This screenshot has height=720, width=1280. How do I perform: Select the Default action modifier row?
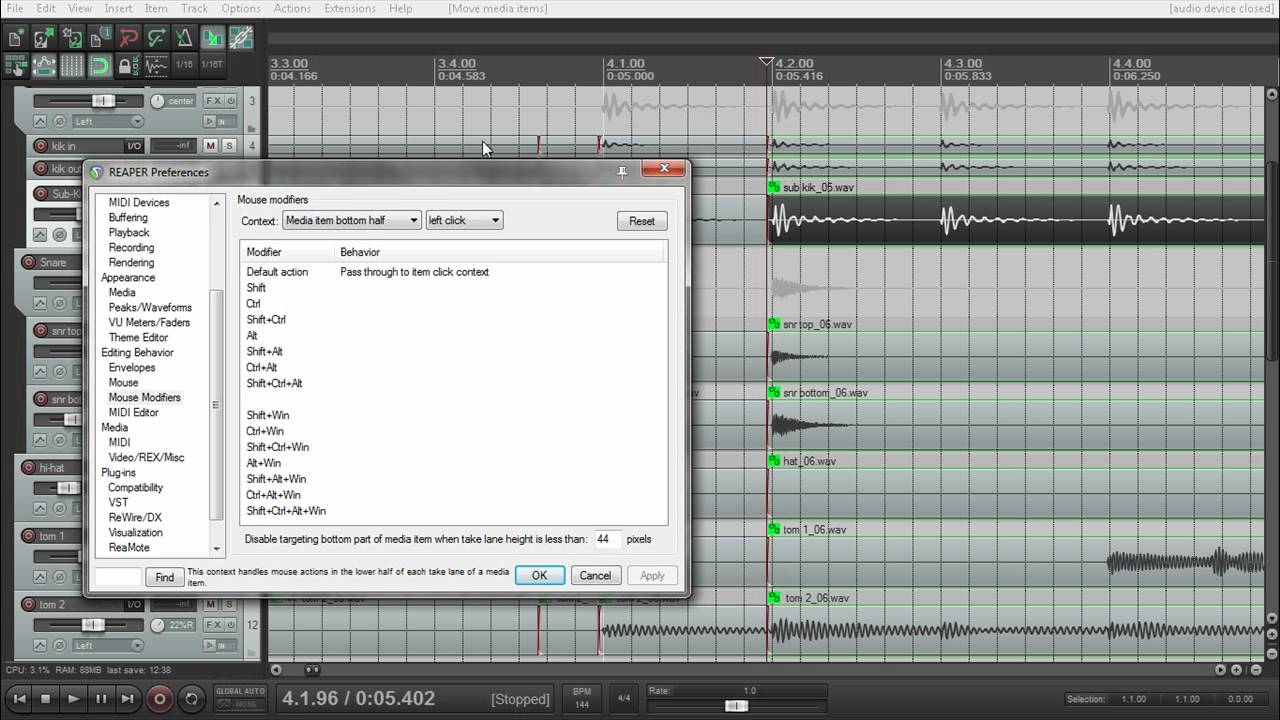coord(453,272)
